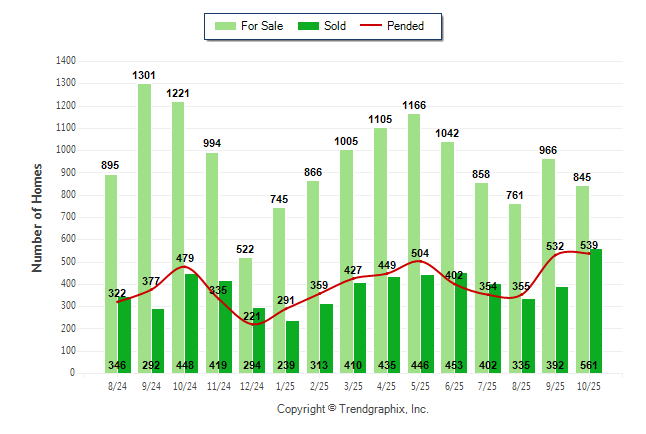Click the Sold legend dark green swatch
This screenshot has height=434, width=646.
point(306,26)
